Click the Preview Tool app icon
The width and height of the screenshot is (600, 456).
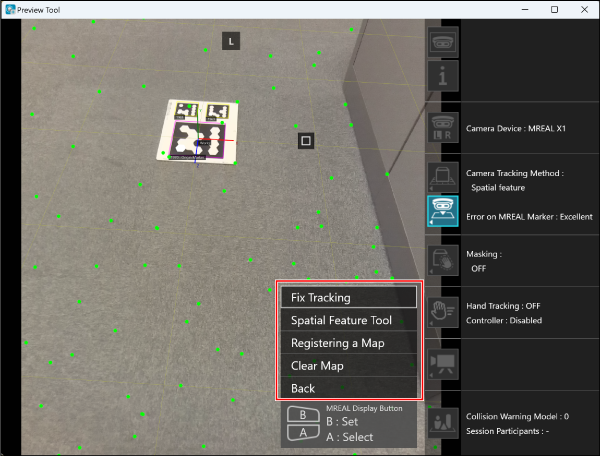(10, 10)
